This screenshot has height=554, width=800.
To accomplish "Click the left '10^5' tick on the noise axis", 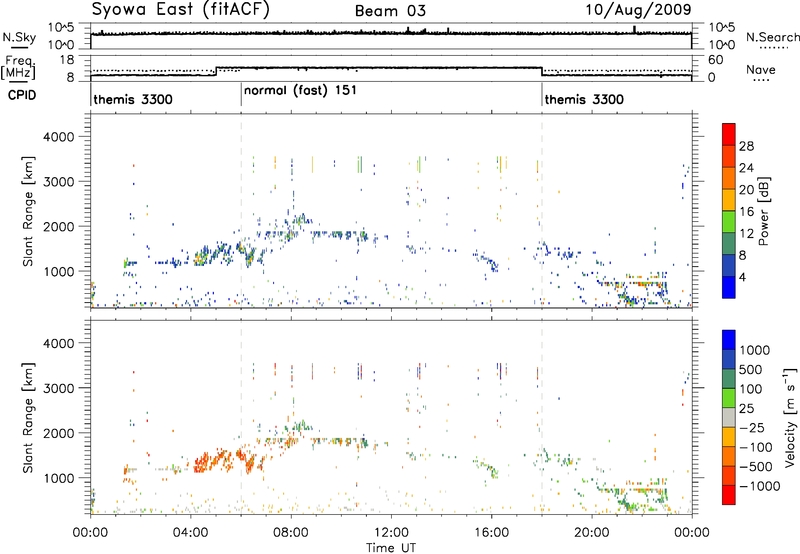I will 61,27.
